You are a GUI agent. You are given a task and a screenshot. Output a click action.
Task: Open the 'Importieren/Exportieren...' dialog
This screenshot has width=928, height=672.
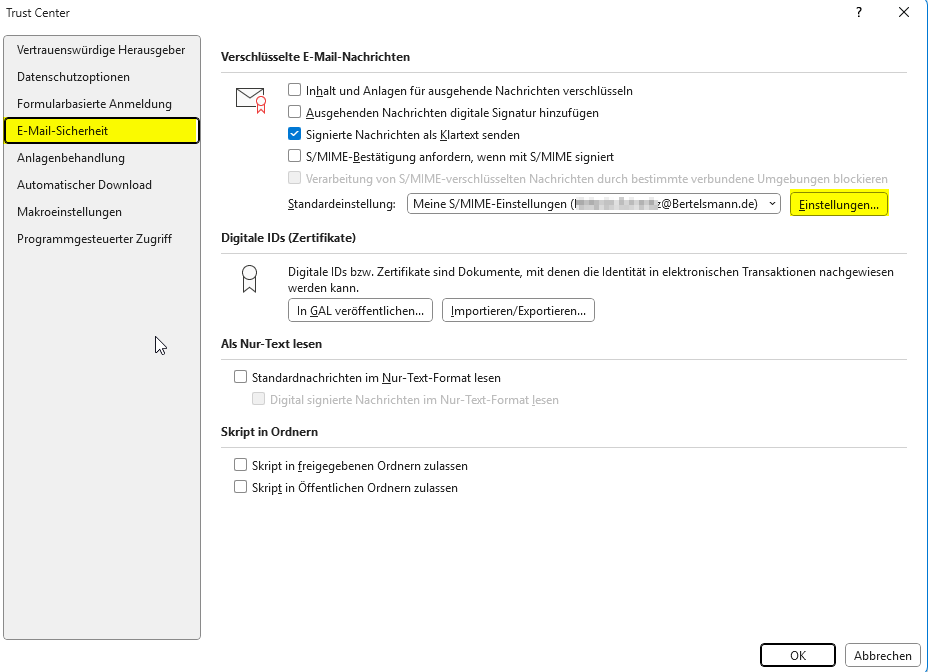click(x=518, y=311)
